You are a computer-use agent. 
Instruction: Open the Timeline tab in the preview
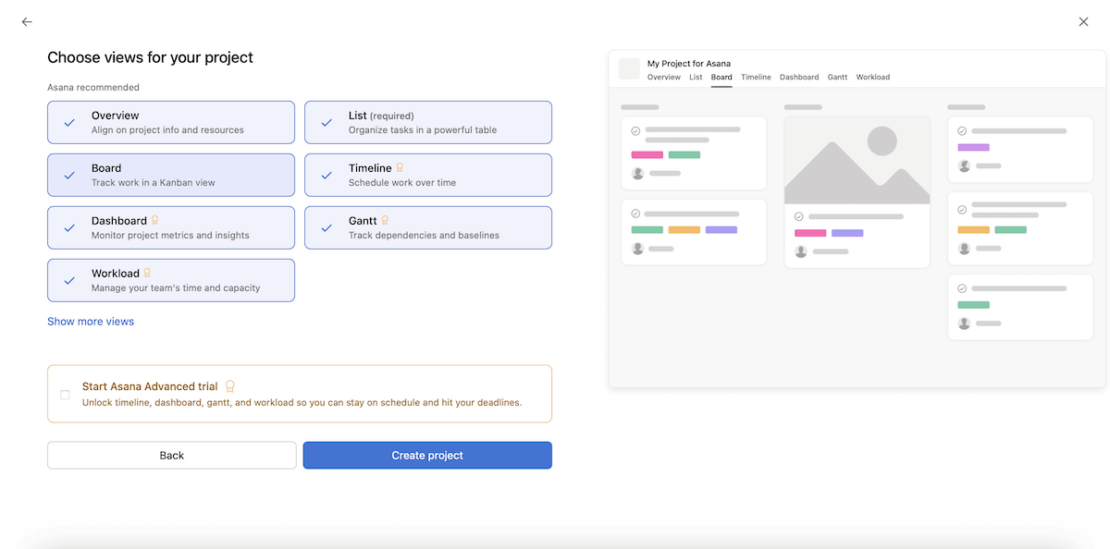pyautogui.click(x=756, y=77)
